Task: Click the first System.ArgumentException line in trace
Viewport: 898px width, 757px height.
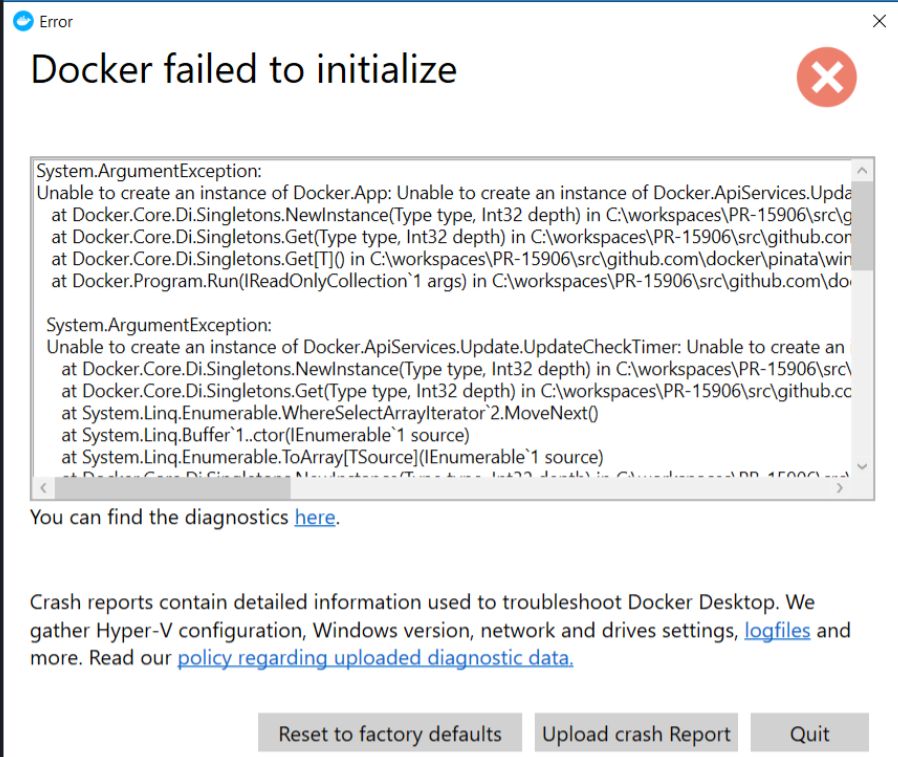Action: 149,171
